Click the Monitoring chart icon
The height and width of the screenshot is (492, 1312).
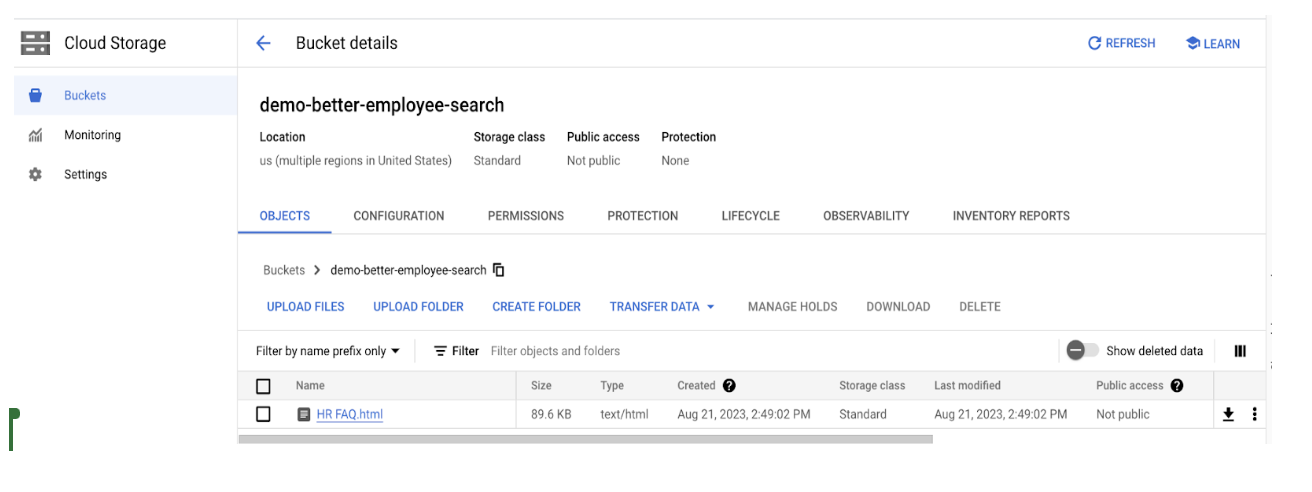point(35,135)
